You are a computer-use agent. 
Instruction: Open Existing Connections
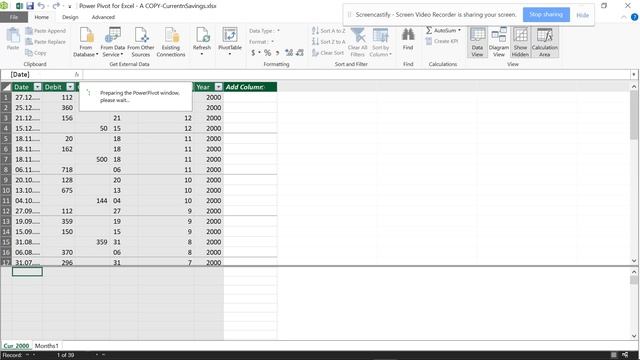tap(171, 42)
